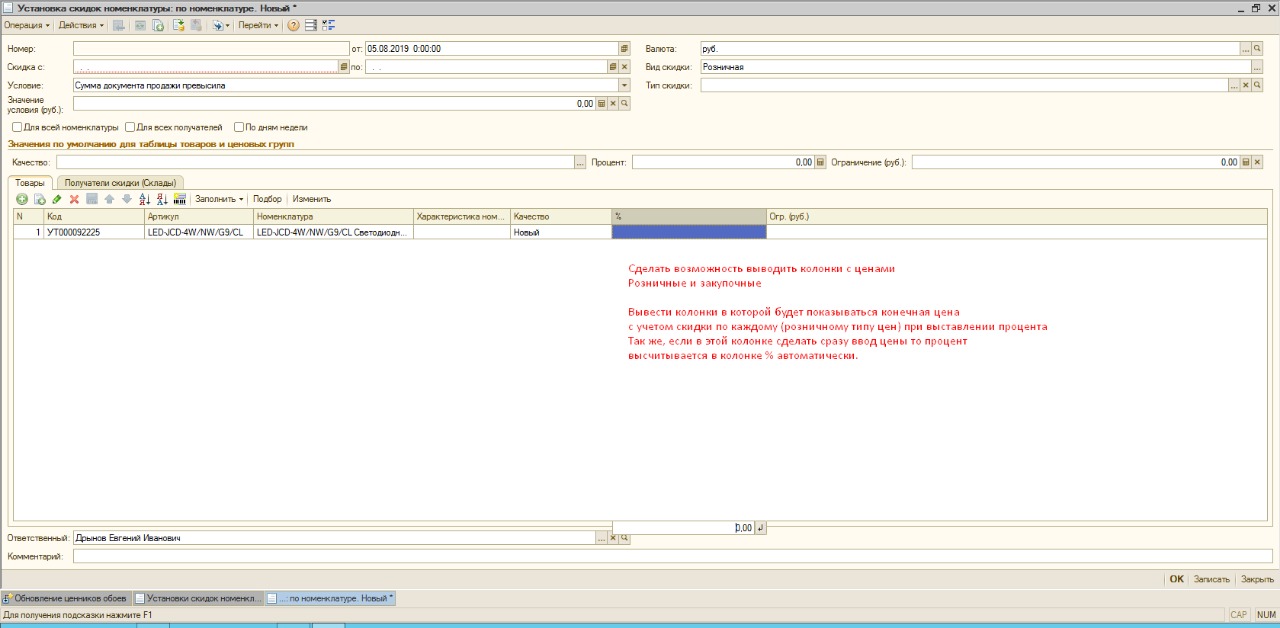Screen dimensions: 1280x628
Task: Enable the Для всей номенклатуры checkbox
Action: tap(17, 128)
